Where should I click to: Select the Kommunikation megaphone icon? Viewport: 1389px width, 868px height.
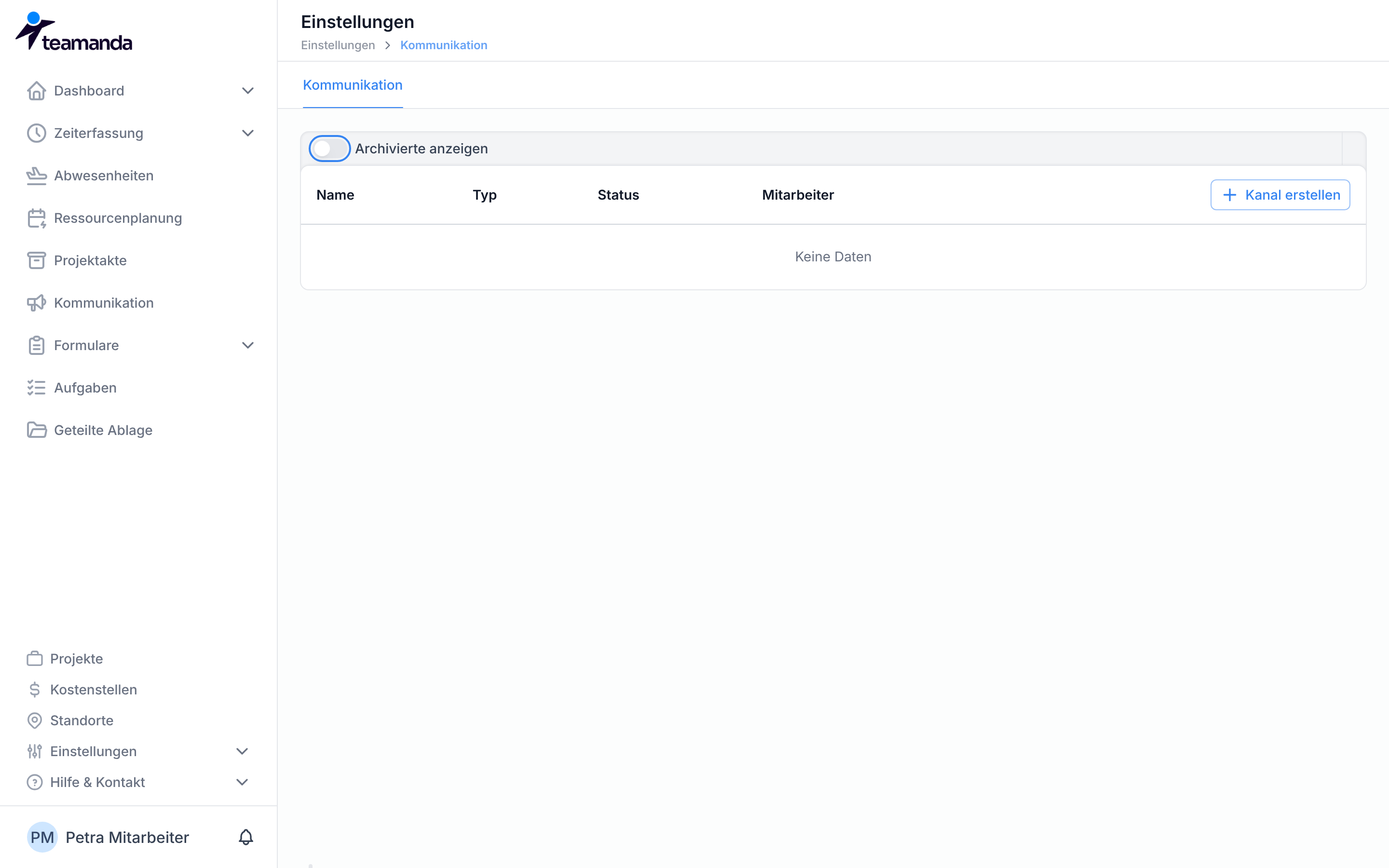click(37, 303)
